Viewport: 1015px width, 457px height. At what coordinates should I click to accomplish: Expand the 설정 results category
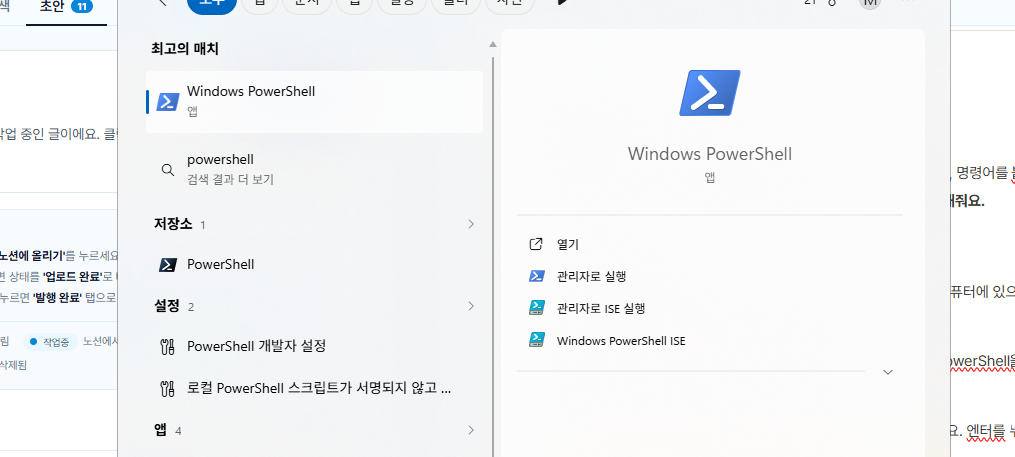471,306
